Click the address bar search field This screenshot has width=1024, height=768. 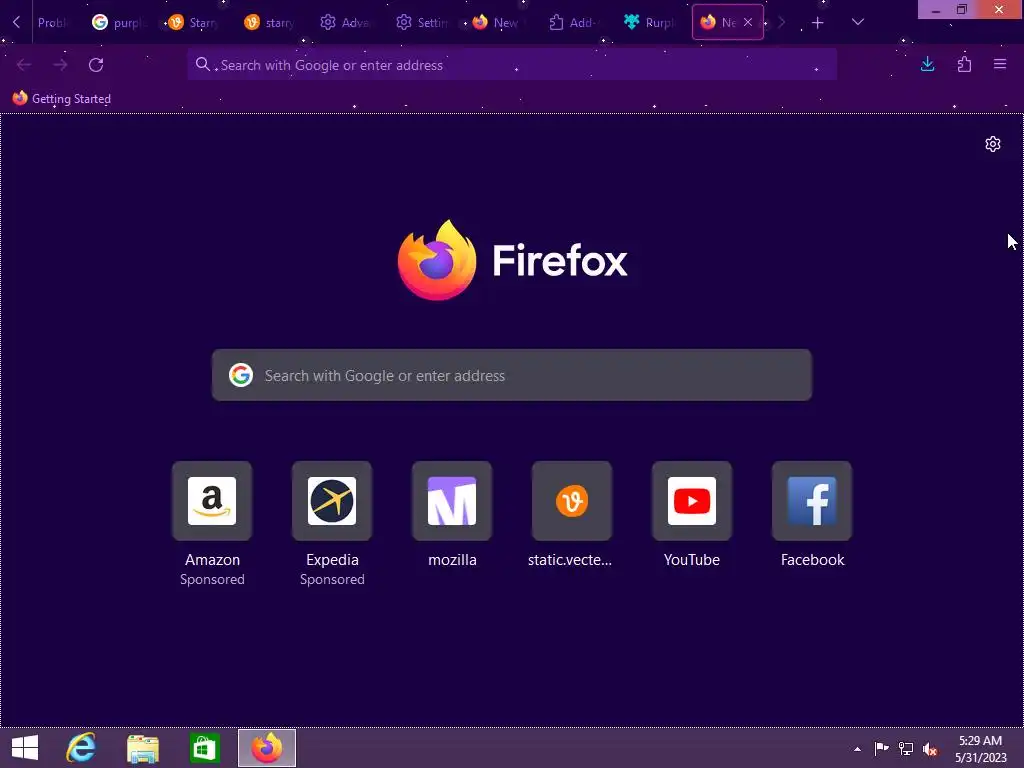pyautogui.click(x=511, y=65)
